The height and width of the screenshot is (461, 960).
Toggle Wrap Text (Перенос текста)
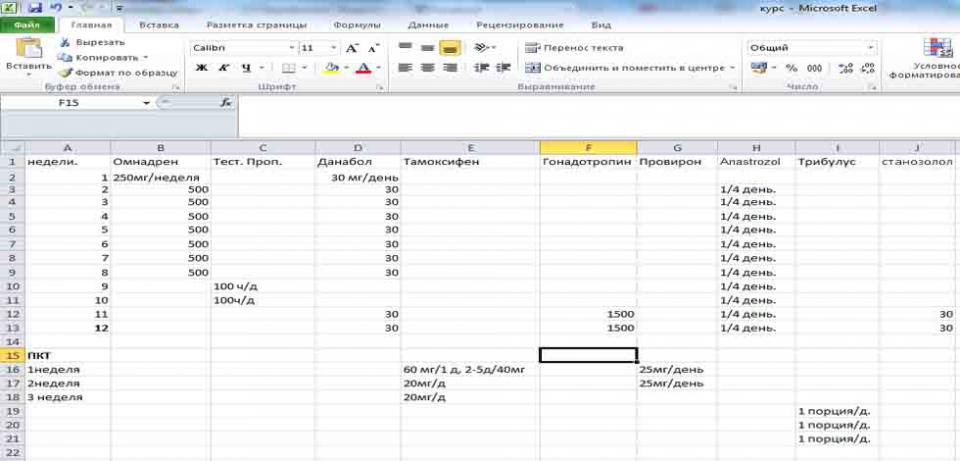point(575,48)
